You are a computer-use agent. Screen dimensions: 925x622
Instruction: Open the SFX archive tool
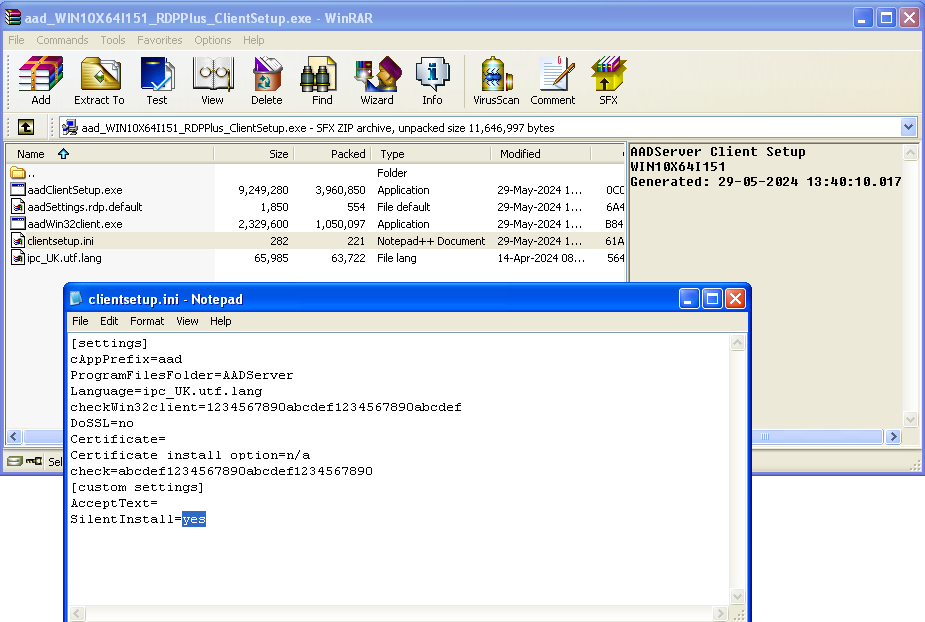(608, 81)
